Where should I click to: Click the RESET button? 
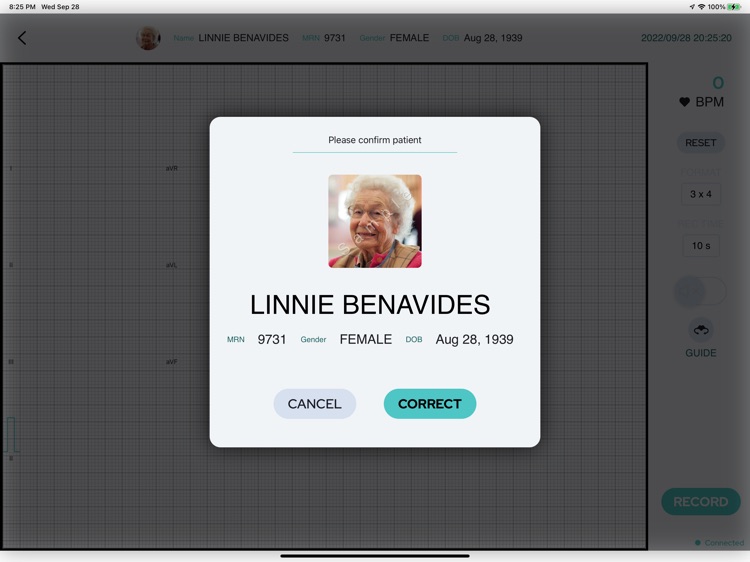700,143
